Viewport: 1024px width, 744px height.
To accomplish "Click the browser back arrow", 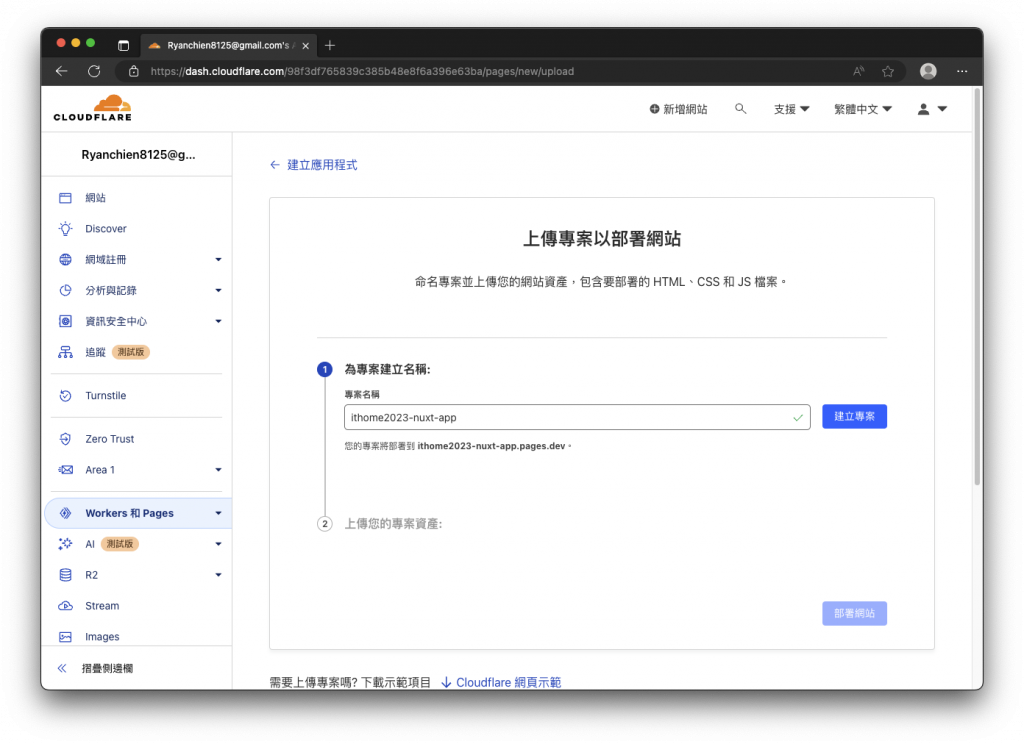I will [x=61, y=71].
